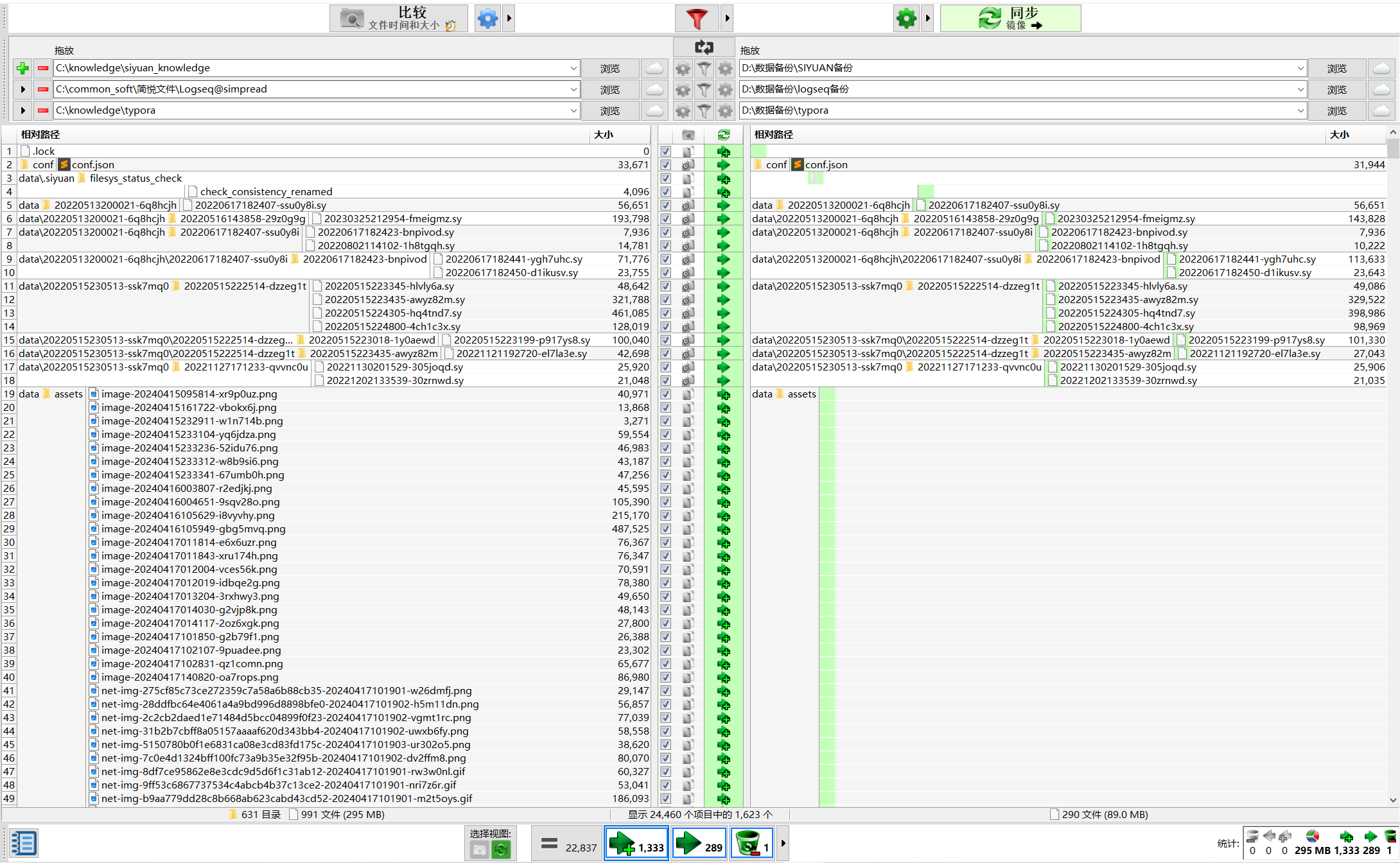
Task: Open local comparison settings for typora pair
Action: 683,110
